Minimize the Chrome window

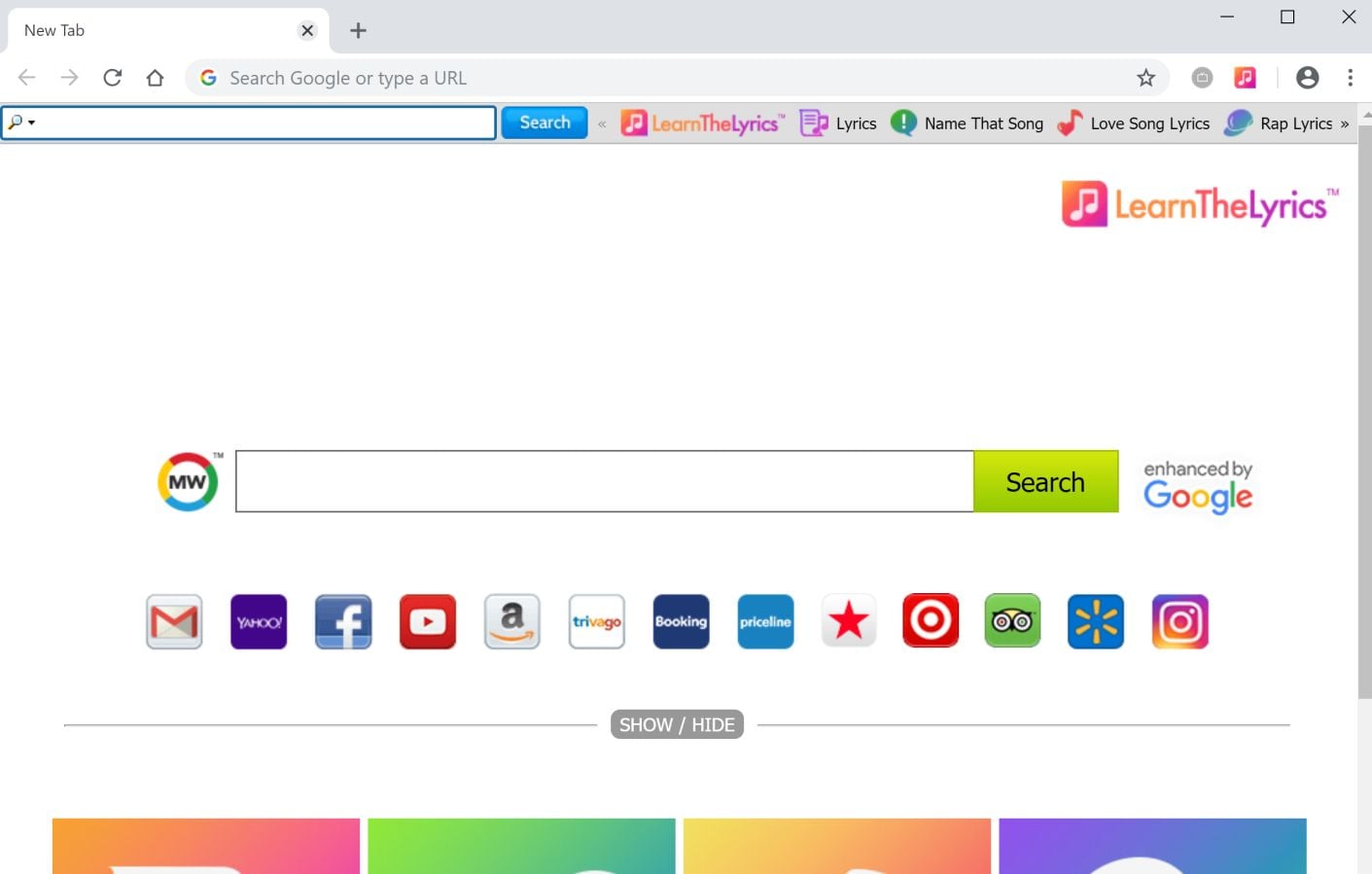(x=1227, y=17)
